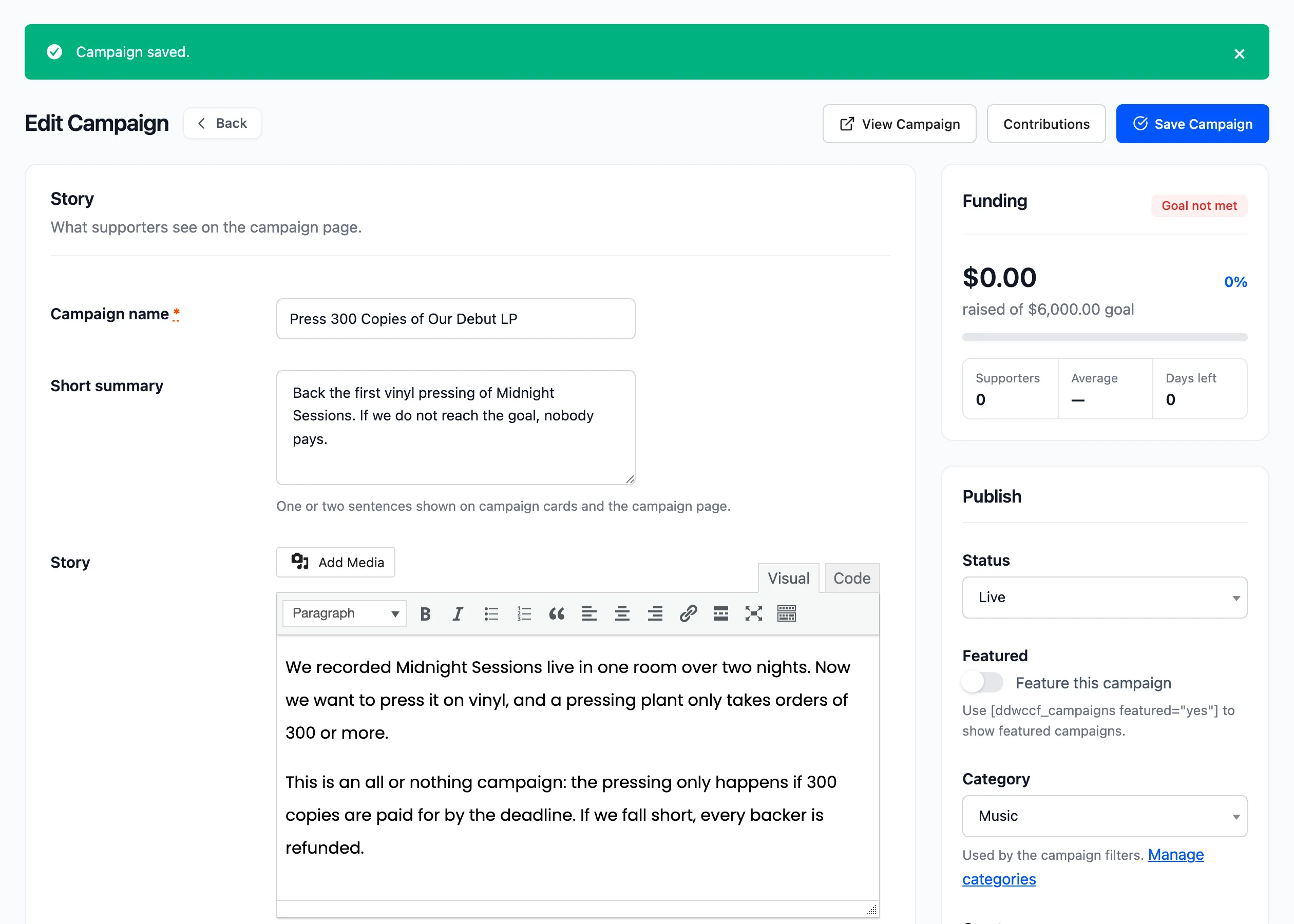Toggle bold formatting in story editor
This screenshot has height=924, width=1294.
coord(425,613)
